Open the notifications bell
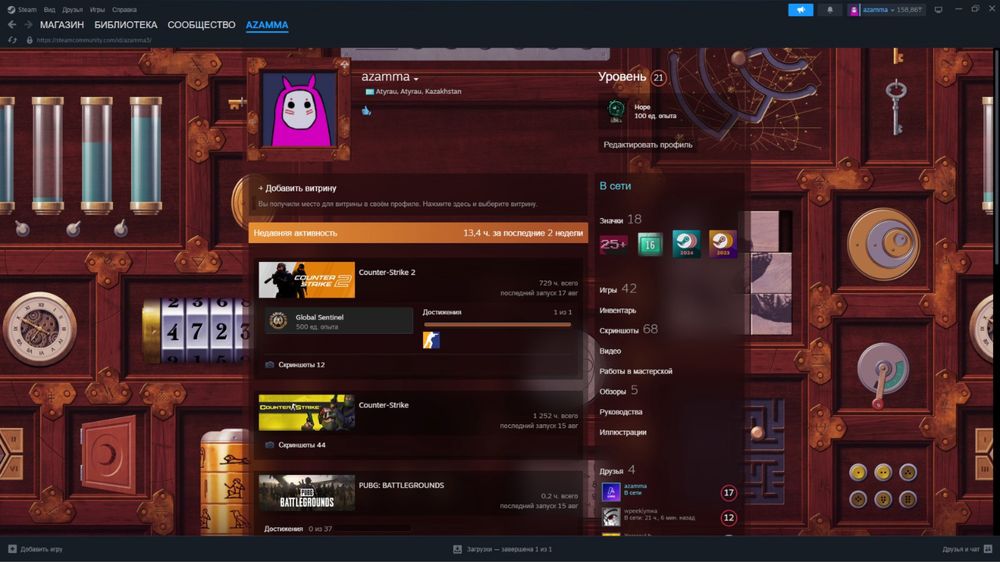Viewport: 1000px width, 562px height. click(830, 10)
